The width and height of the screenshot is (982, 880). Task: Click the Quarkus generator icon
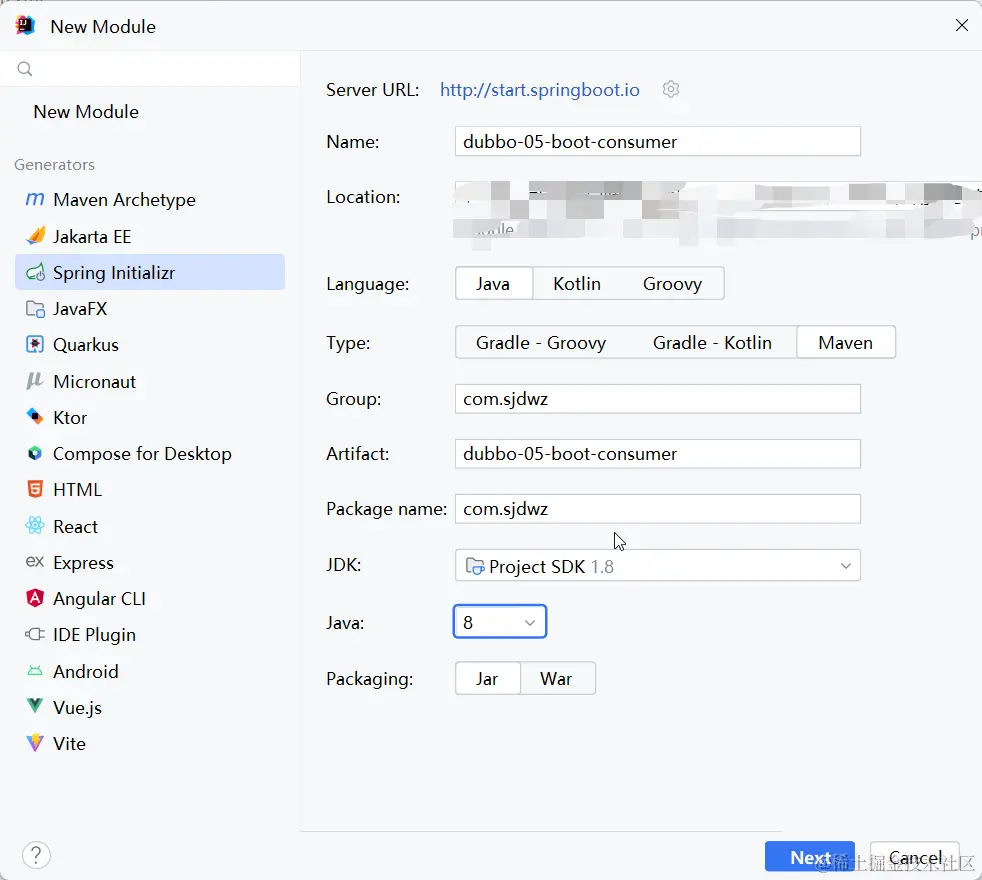point(35,344)
